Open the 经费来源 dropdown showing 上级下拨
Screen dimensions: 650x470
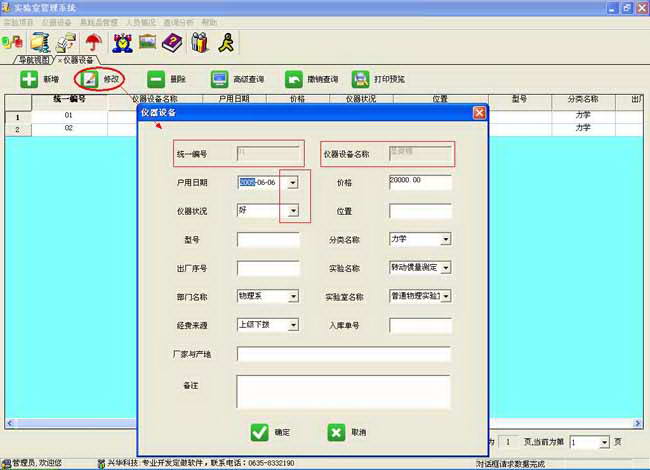coord(293,325)
